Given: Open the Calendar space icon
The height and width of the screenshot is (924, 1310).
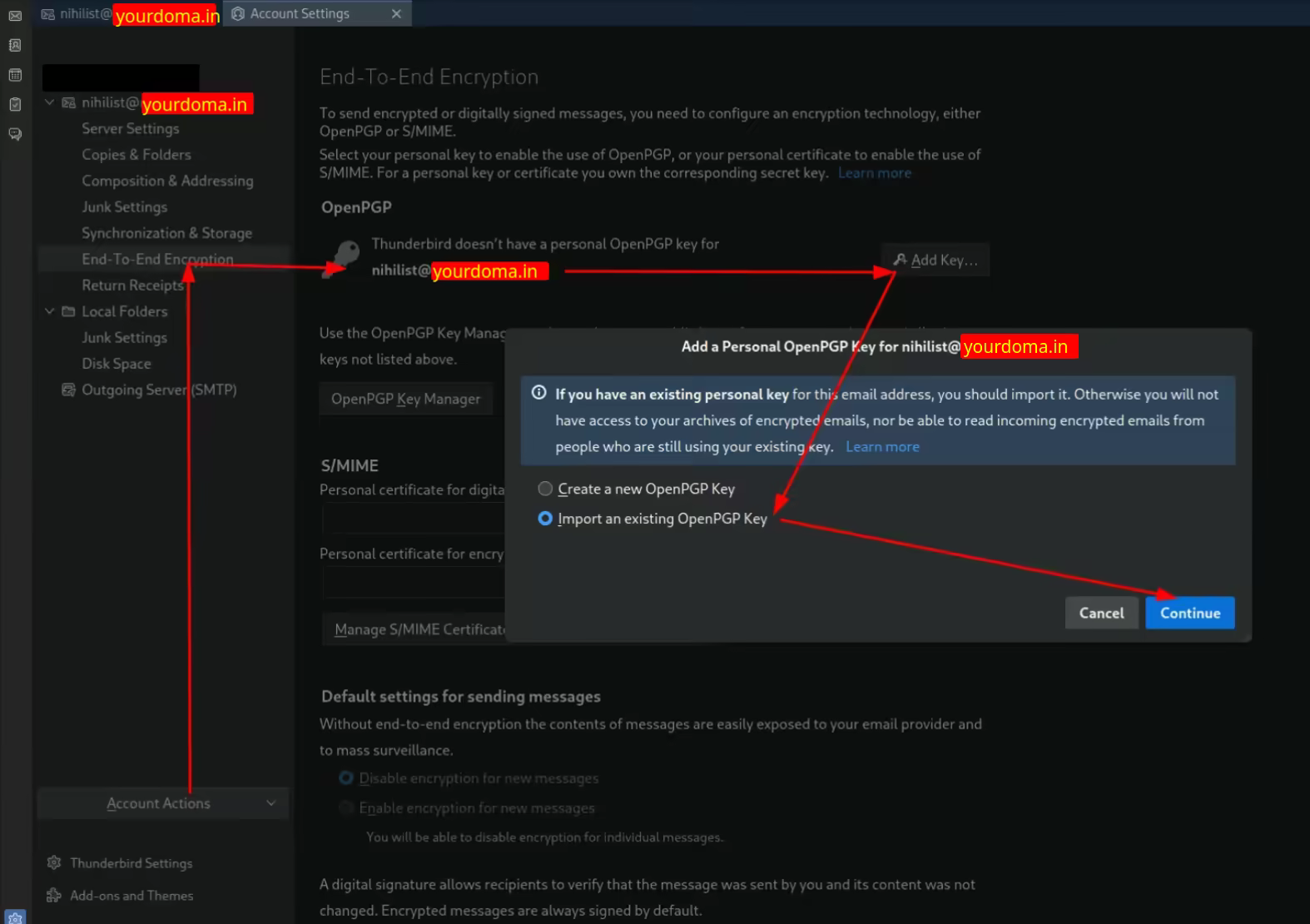Looking at the screenshot, I should [x=15, y=75].
